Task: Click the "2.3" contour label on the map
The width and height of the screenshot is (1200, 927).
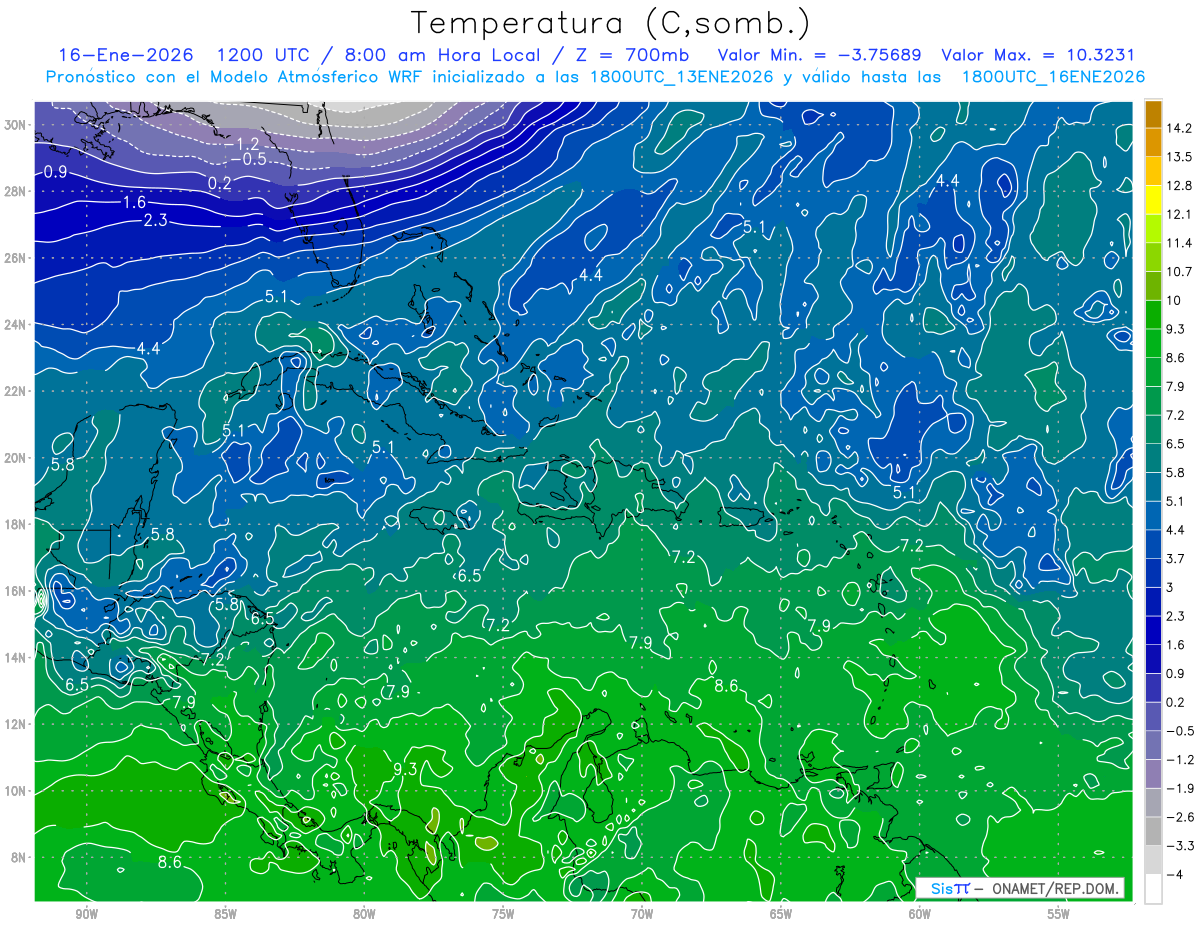Action: tap(155, 220)
